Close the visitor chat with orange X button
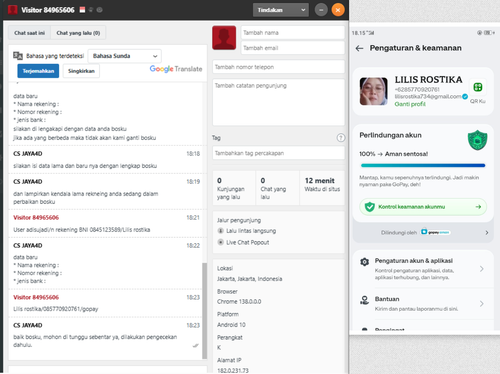The height and width of the screenshot is (374, 500). (338, 10)
